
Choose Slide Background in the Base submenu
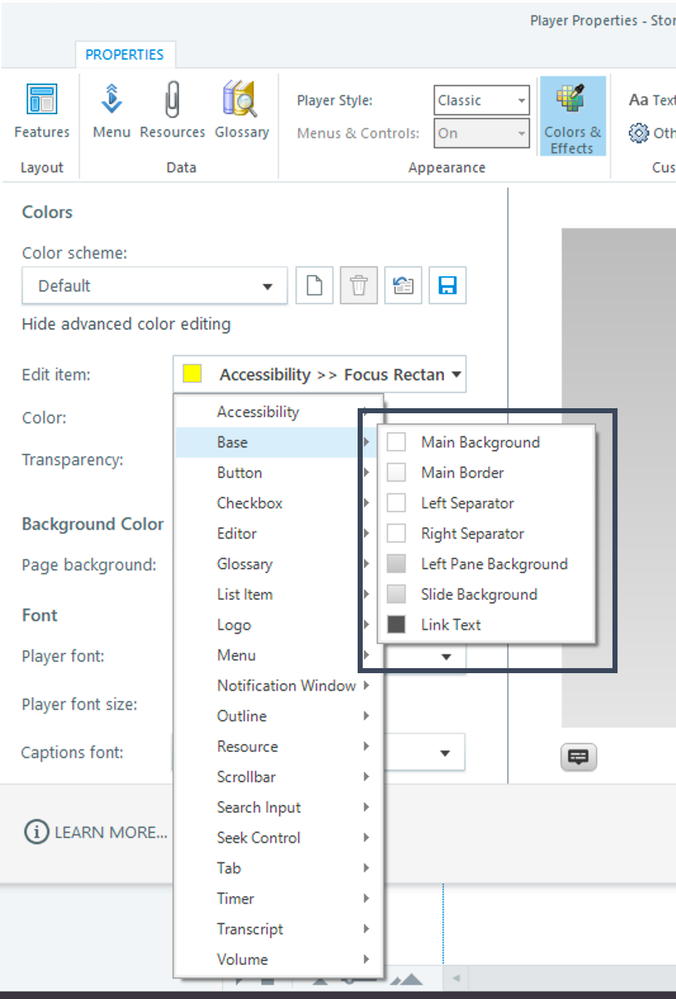click(x=487, y=594)
